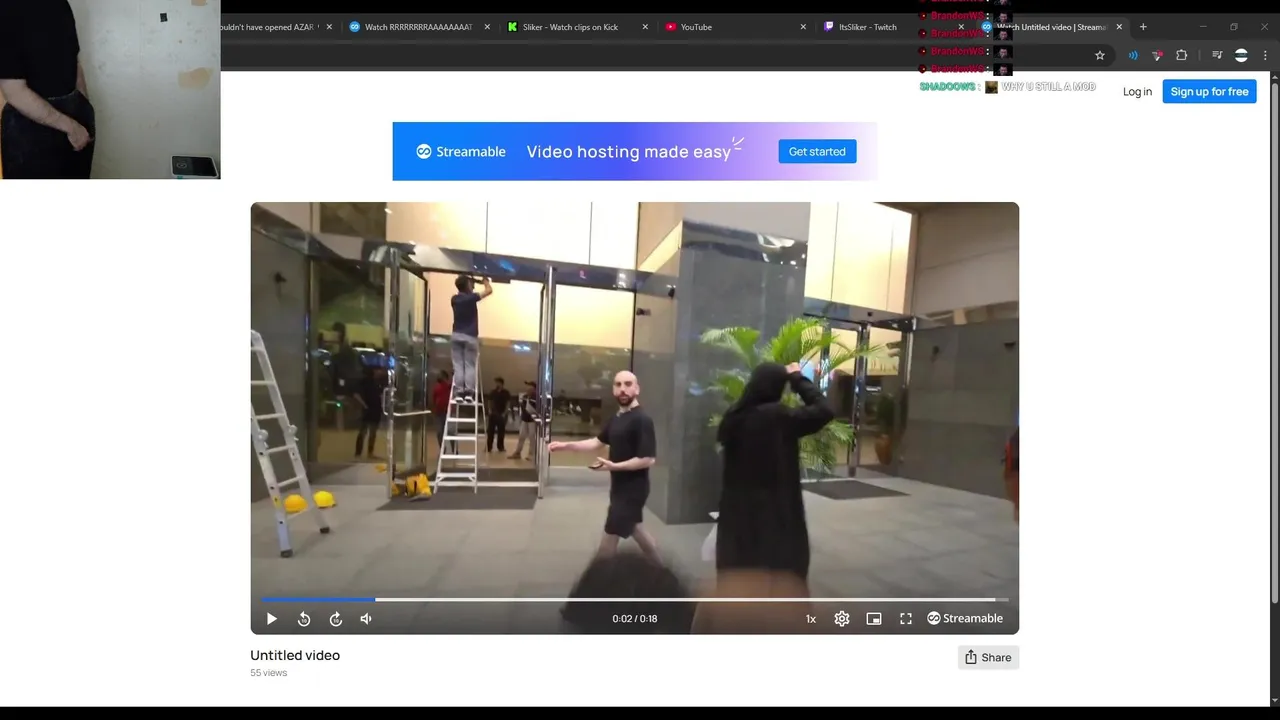Click the Log in link
This screenshot has width=1280, height=720.
tap(1137, 92)
